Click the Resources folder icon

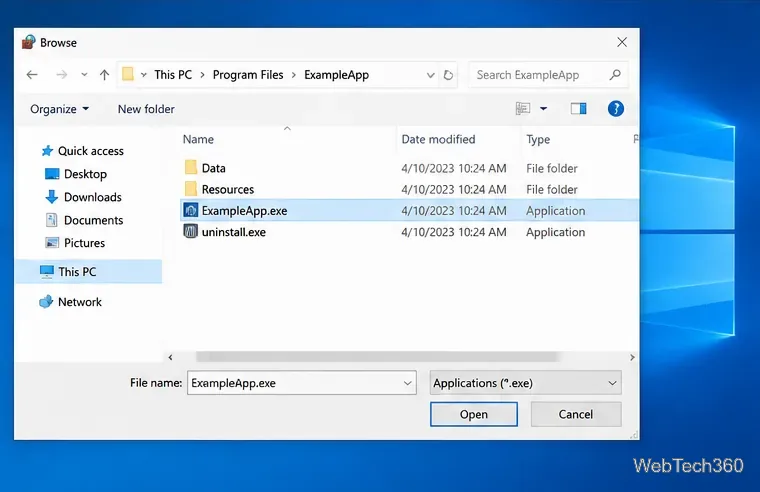(190, 189)
